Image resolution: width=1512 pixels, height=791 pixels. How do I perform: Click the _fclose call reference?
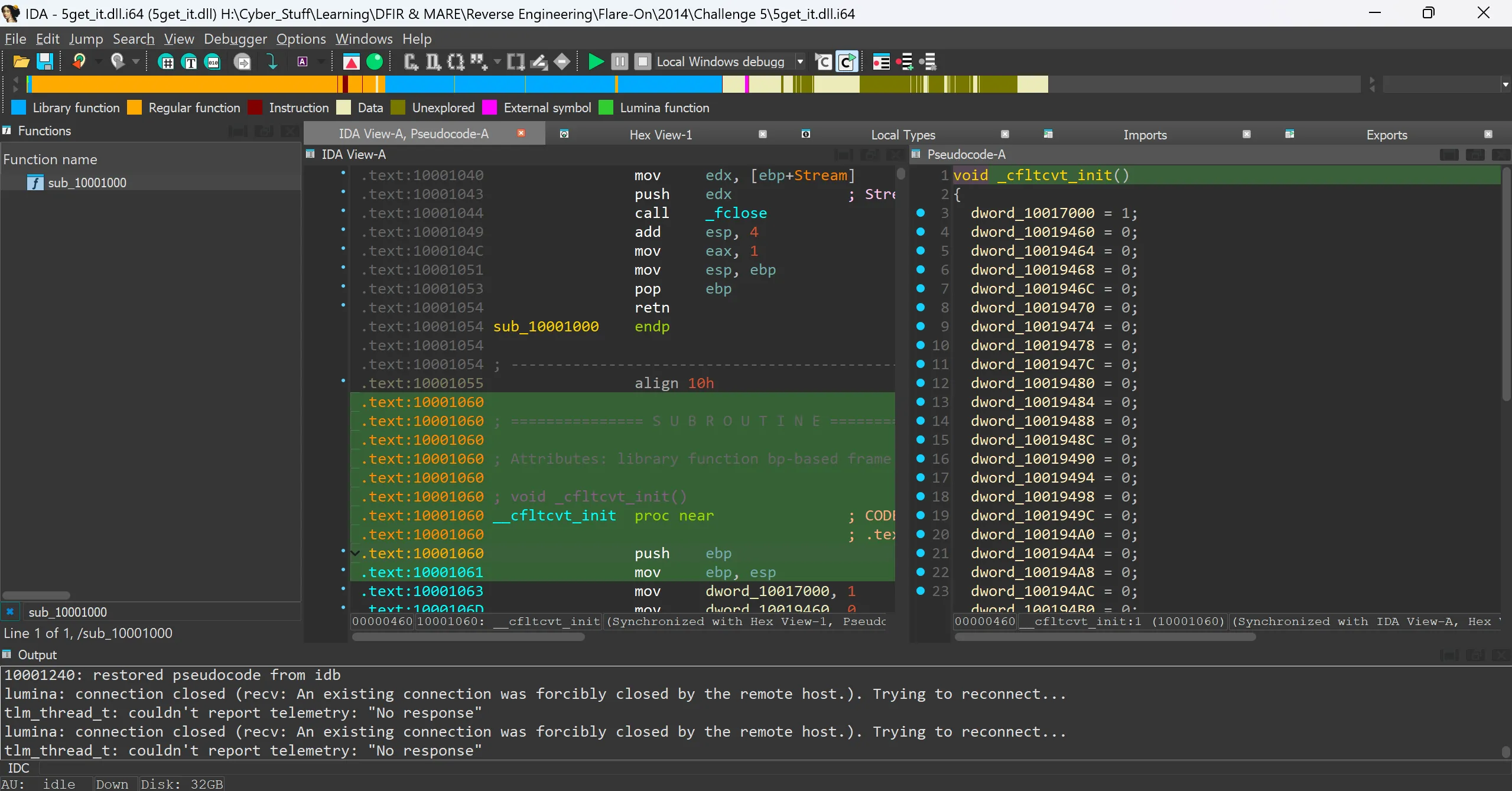point(736,213)
